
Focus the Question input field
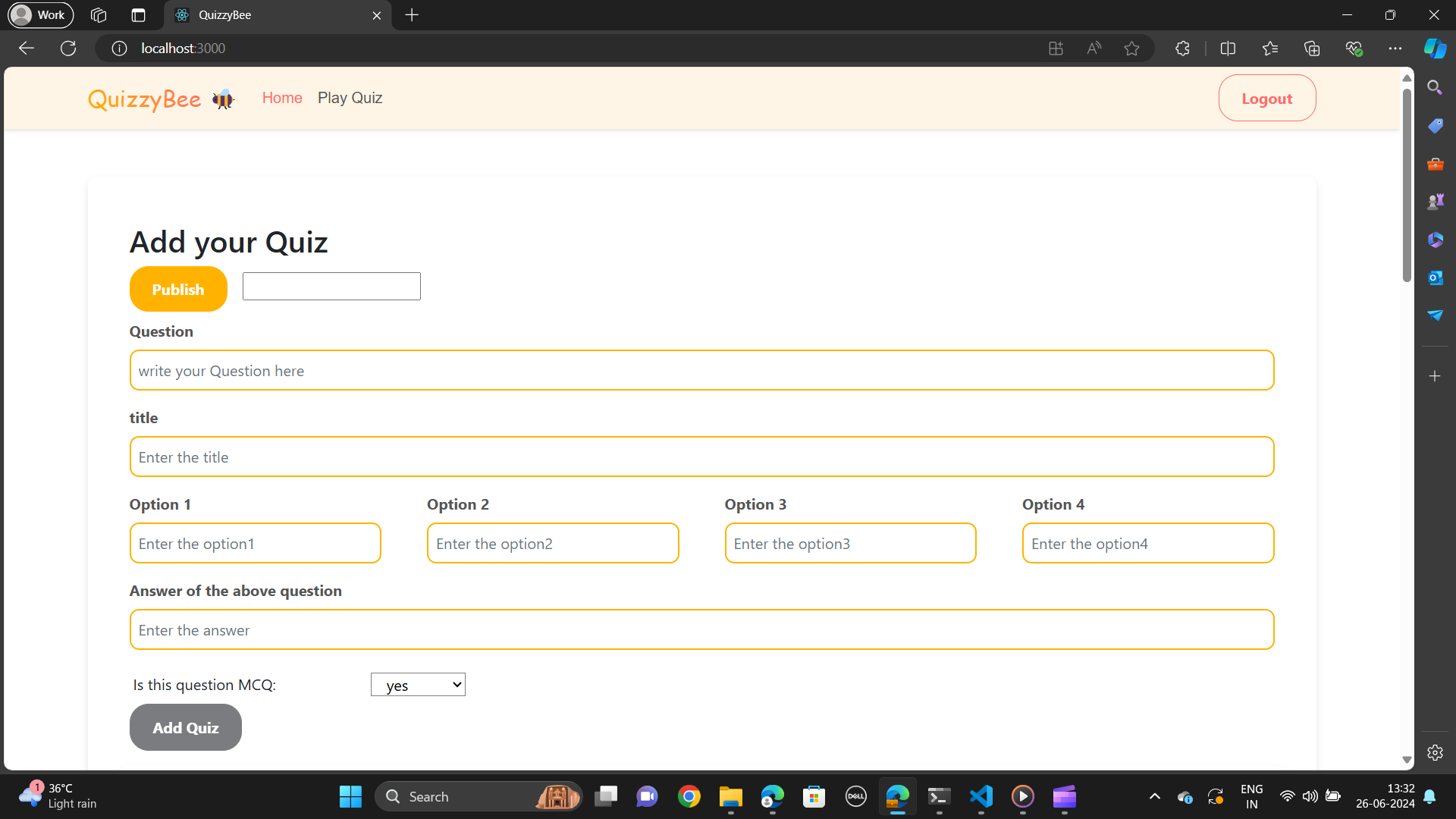[701, 371]
